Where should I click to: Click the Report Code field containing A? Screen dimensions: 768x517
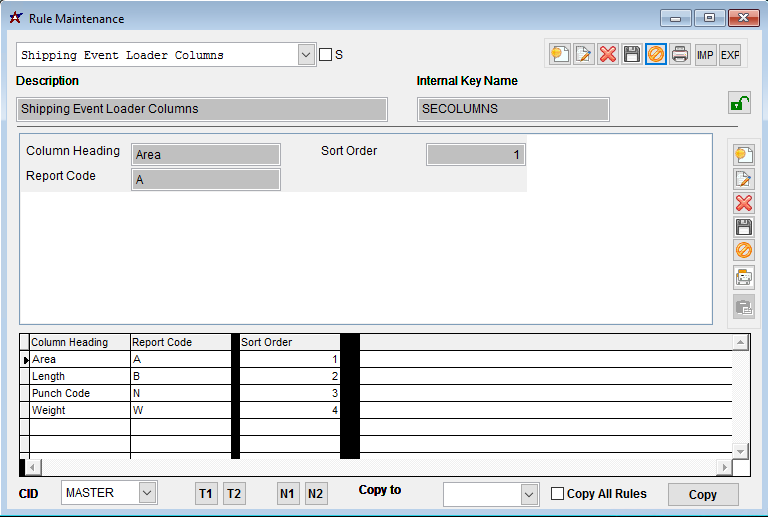[x=206, y=179]
